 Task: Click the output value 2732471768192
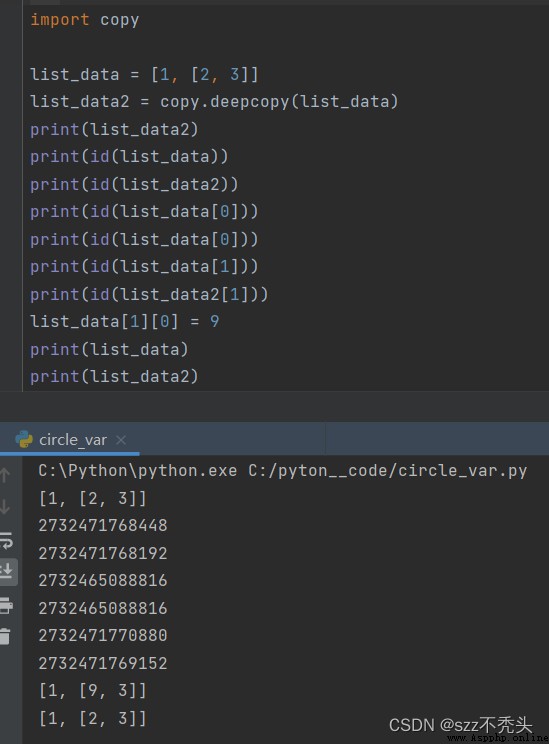(x=102, y=553)
